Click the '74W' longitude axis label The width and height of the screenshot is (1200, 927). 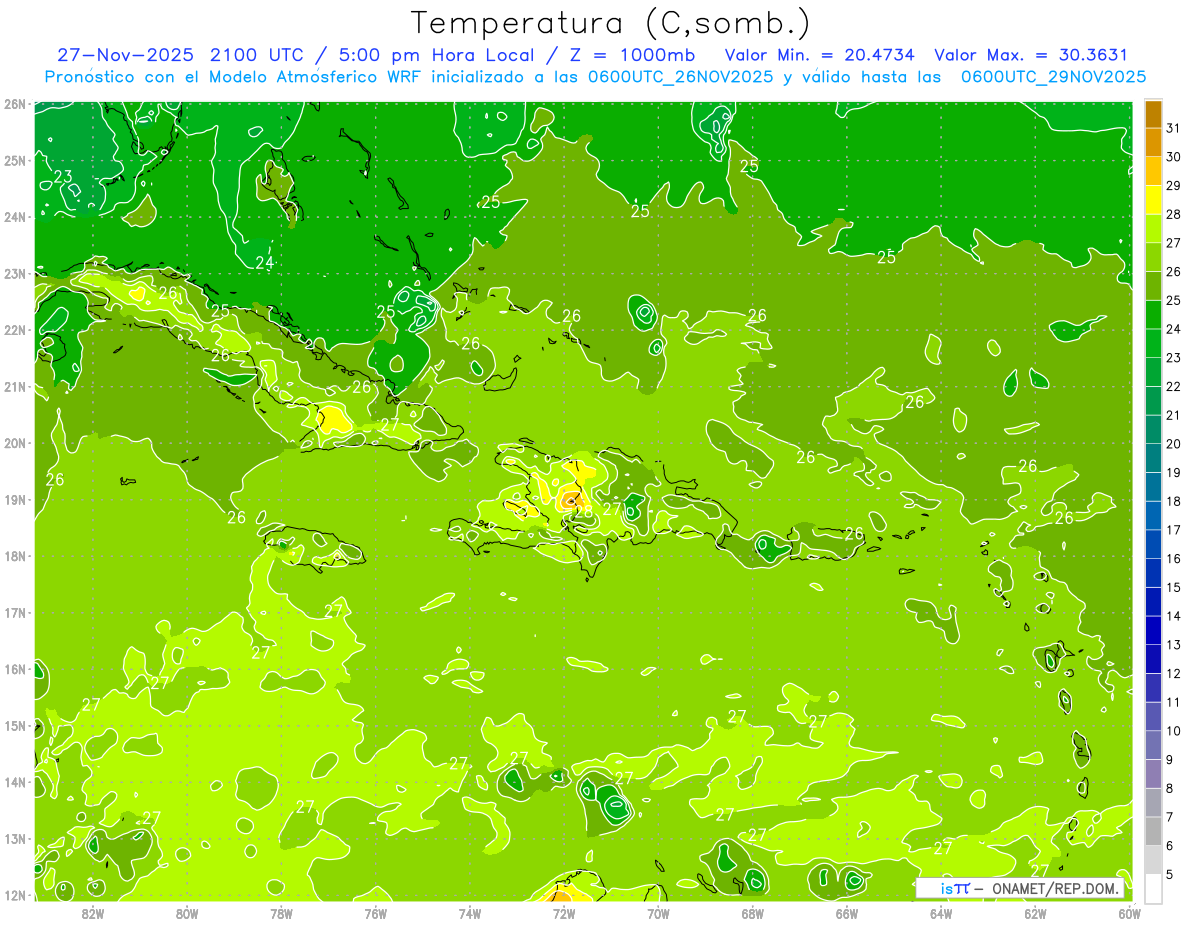tap(469, 912)
